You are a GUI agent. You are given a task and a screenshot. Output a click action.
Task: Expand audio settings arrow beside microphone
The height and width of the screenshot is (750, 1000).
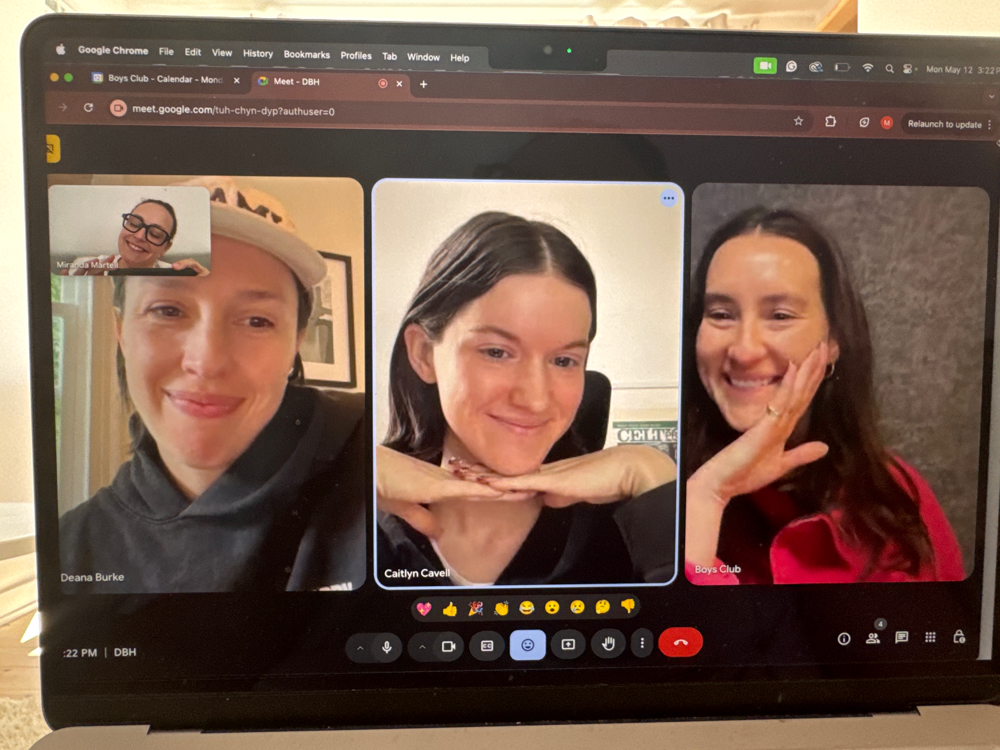click(x=360, y=648)
